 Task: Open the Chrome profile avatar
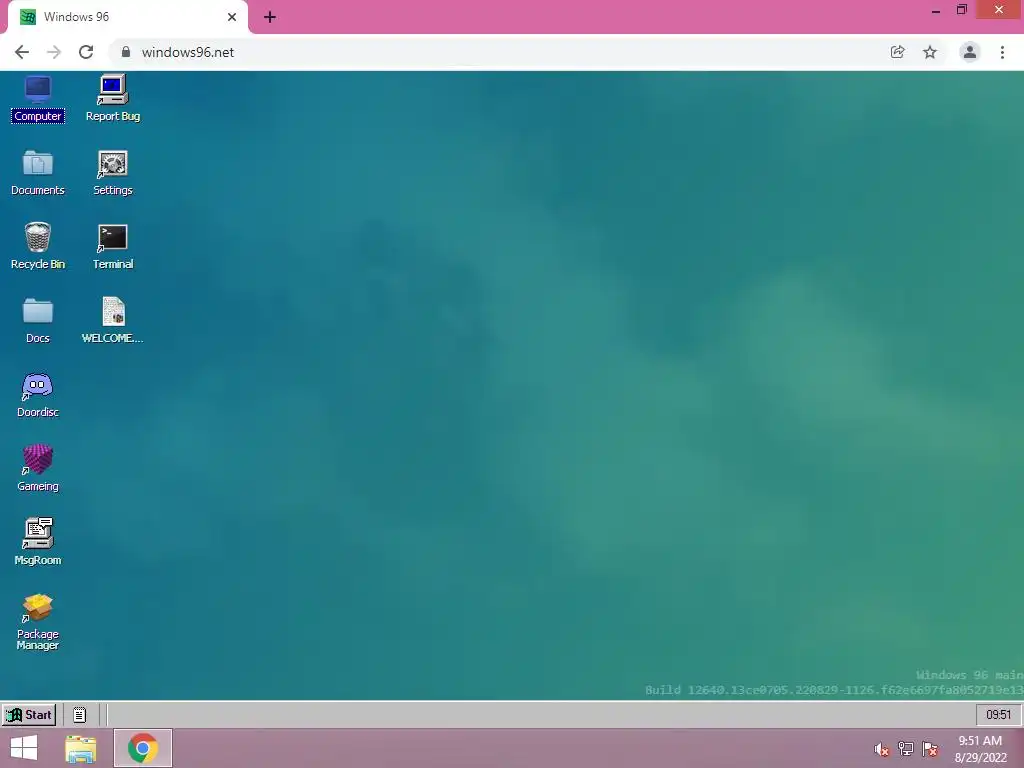[x=970, y=52]
